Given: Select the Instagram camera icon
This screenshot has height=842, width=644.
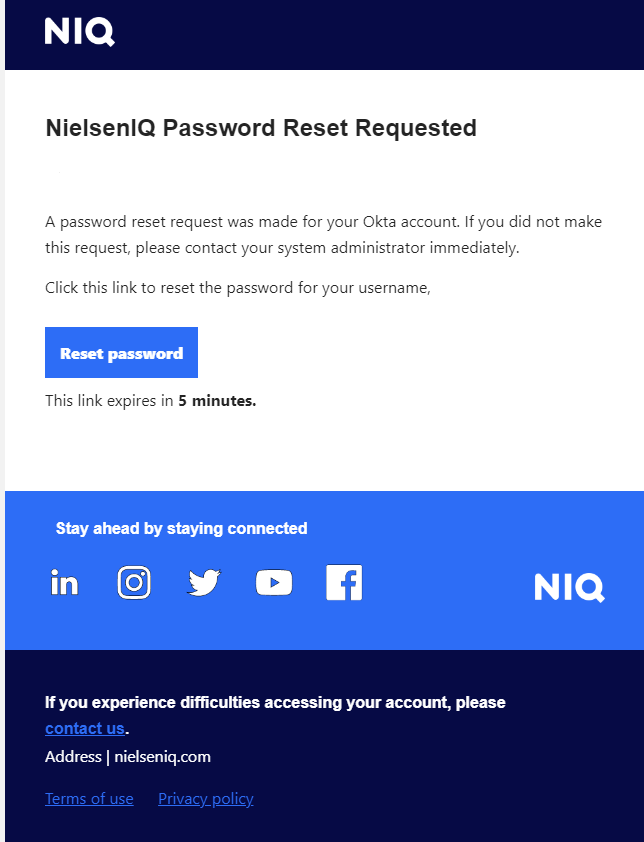Looking at the screenshot, I should click(134, 582).
